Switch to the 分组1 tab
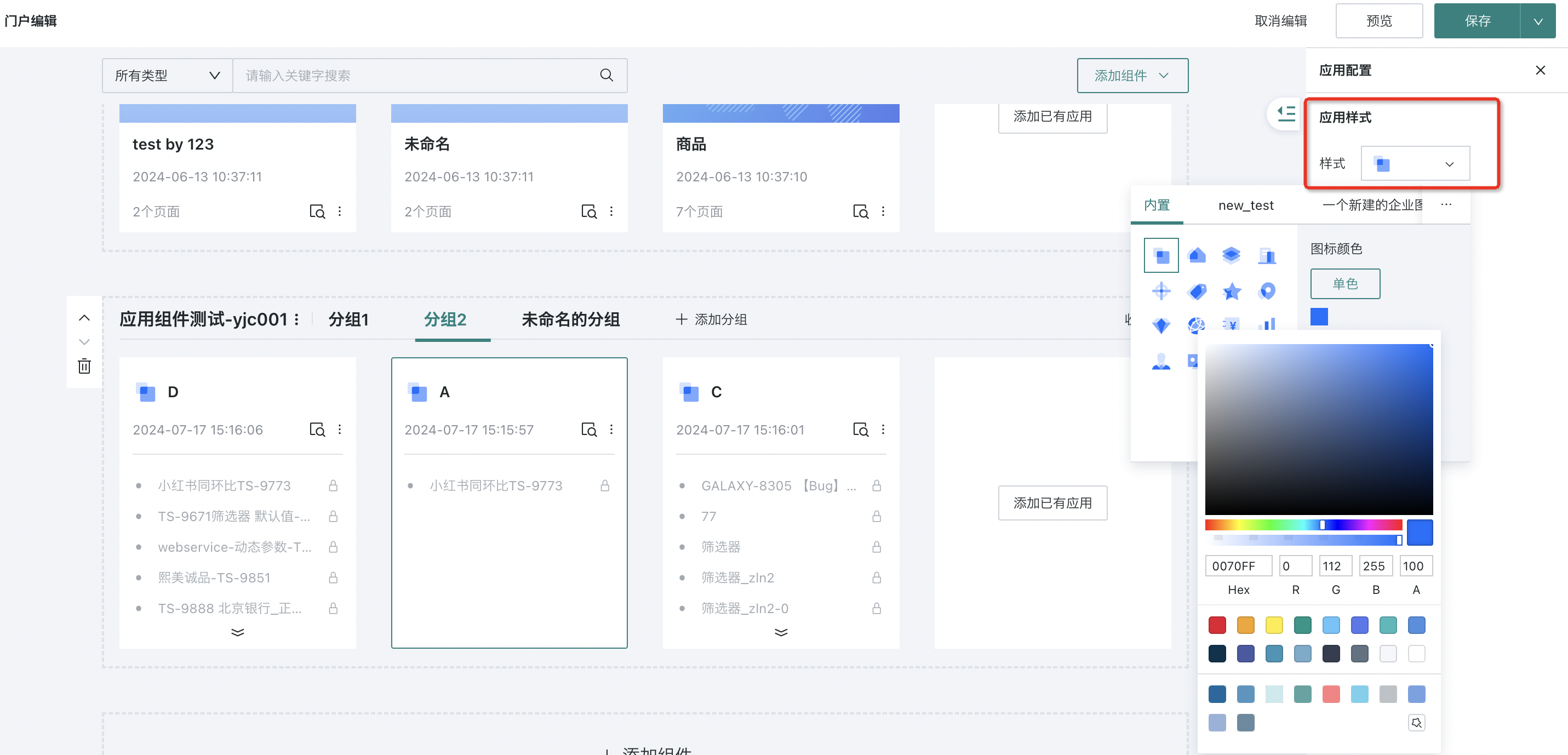Image resolution: width=1568 pixels, height=755 pixels. tap(349, 319)
